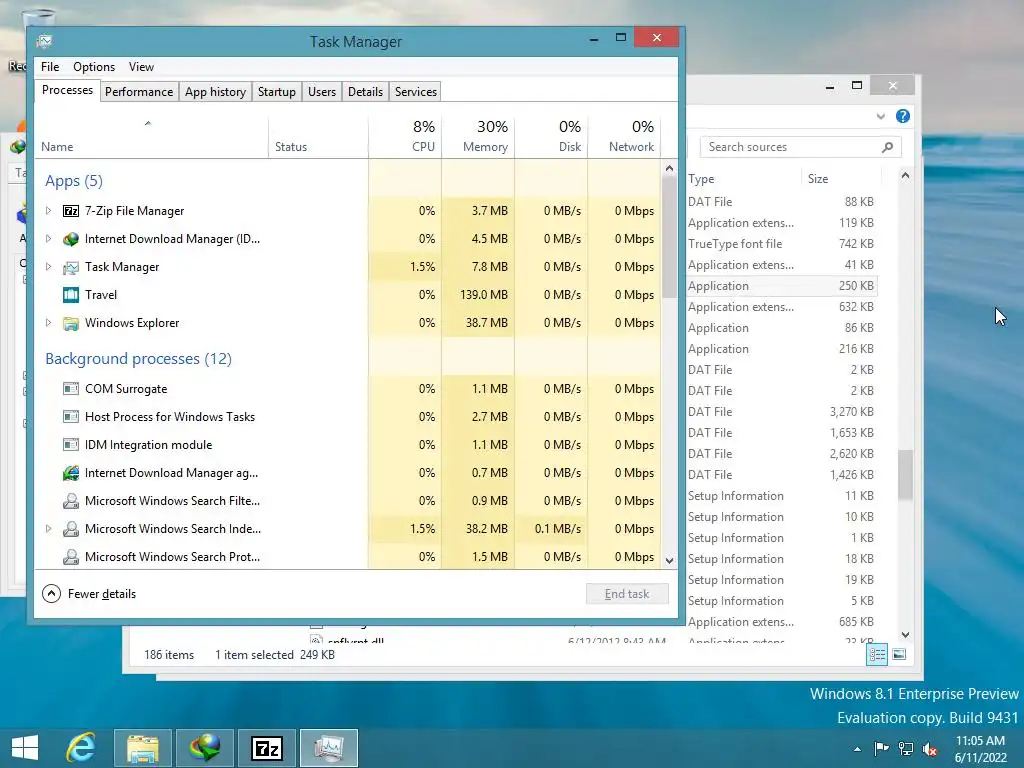1024x768 pixels.
Task: Collapse view with Fewer details
Action: click(89, 594)
